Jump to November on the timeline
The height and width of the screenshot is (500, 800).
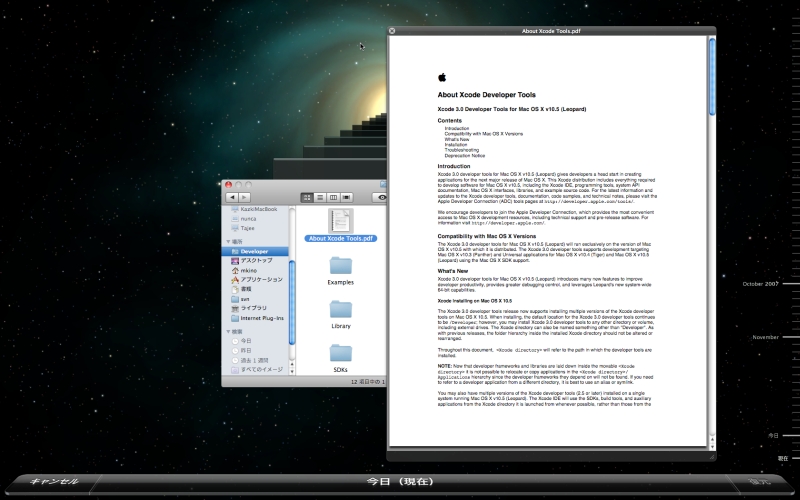point(765,337)
